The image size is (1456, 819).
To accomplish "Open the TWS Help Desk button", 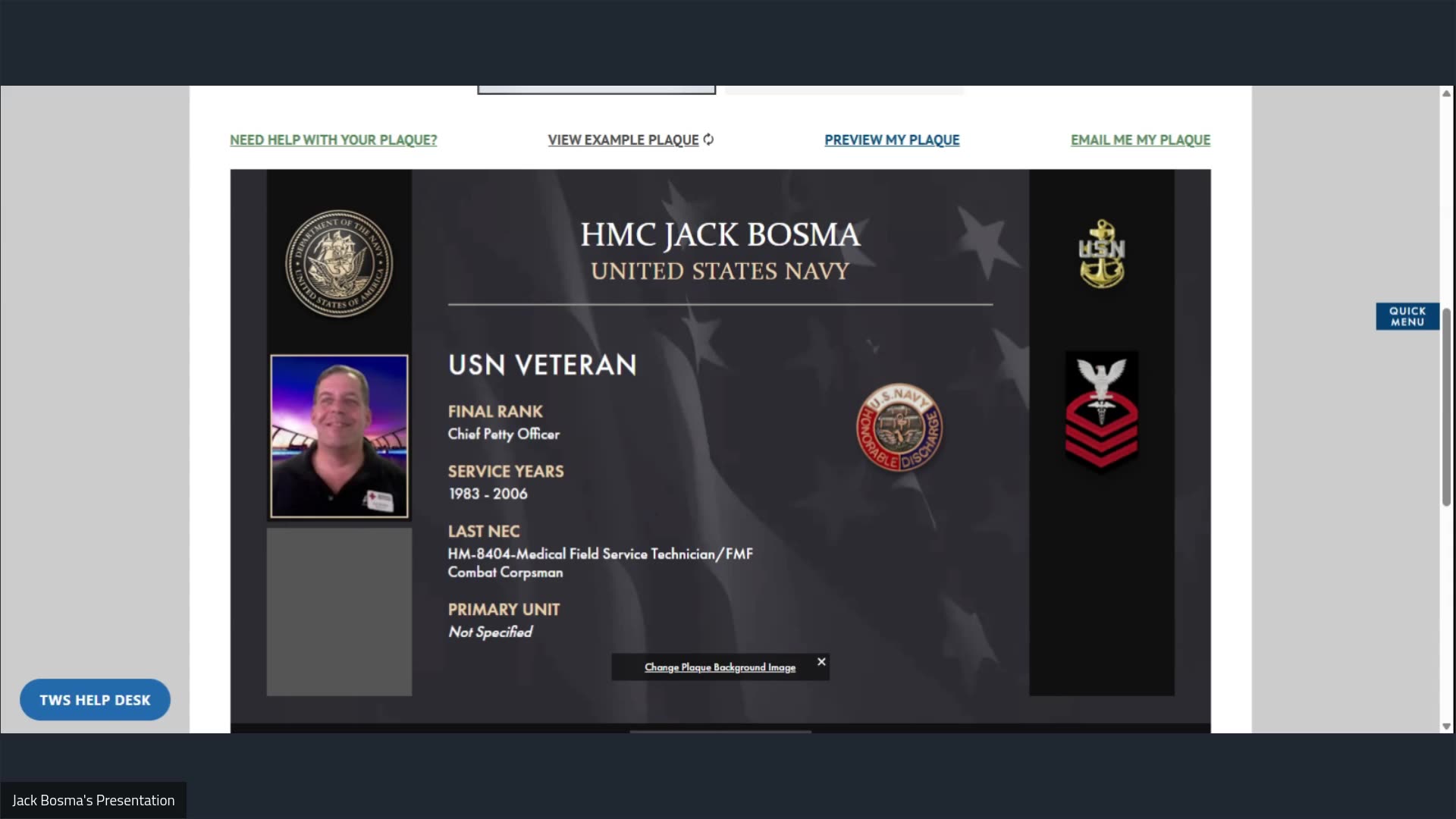I will [95, 700].
